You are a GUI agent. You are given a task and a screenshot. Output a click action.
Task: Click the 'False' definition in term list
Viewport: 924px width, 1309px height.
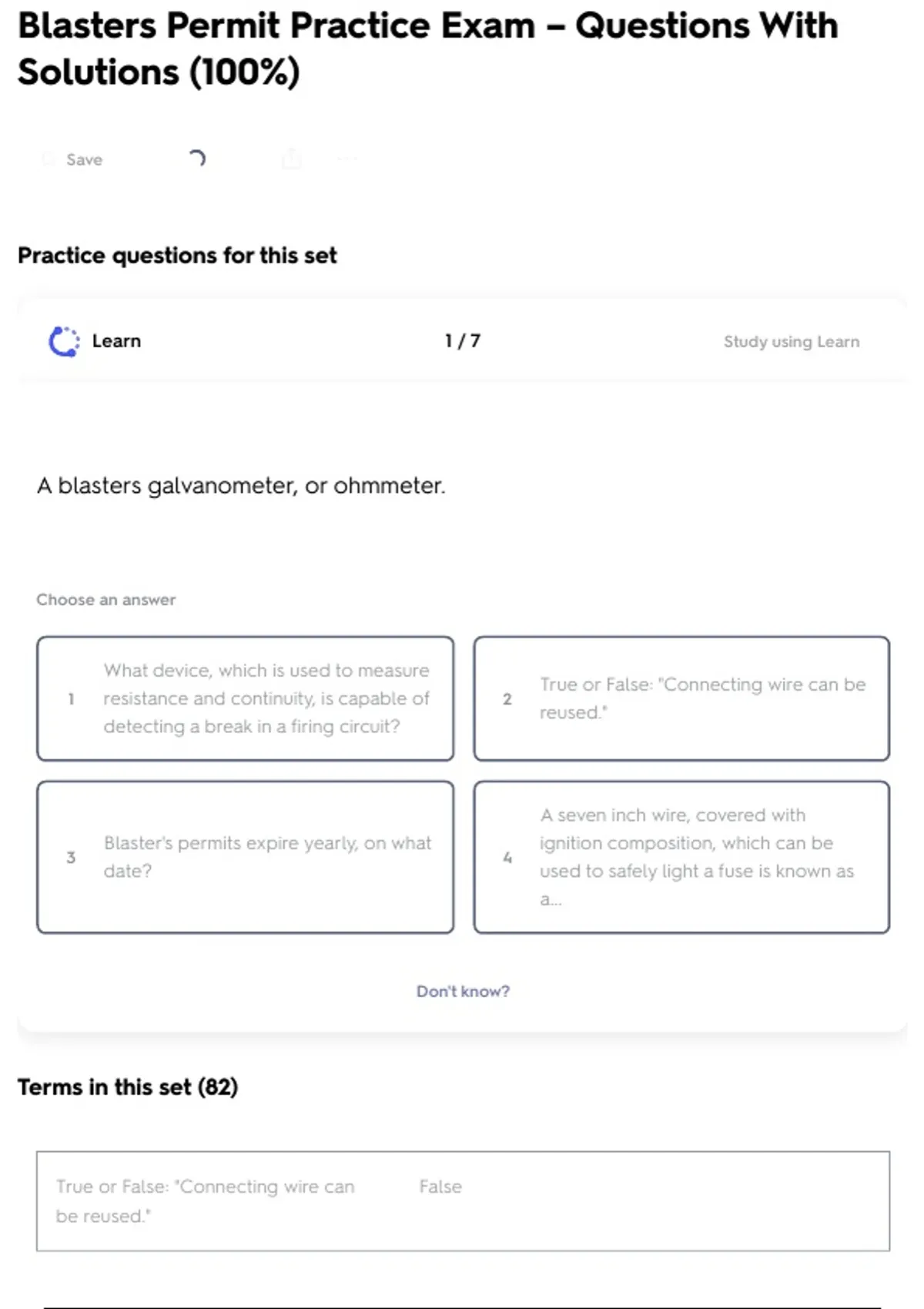(440, 1187)
